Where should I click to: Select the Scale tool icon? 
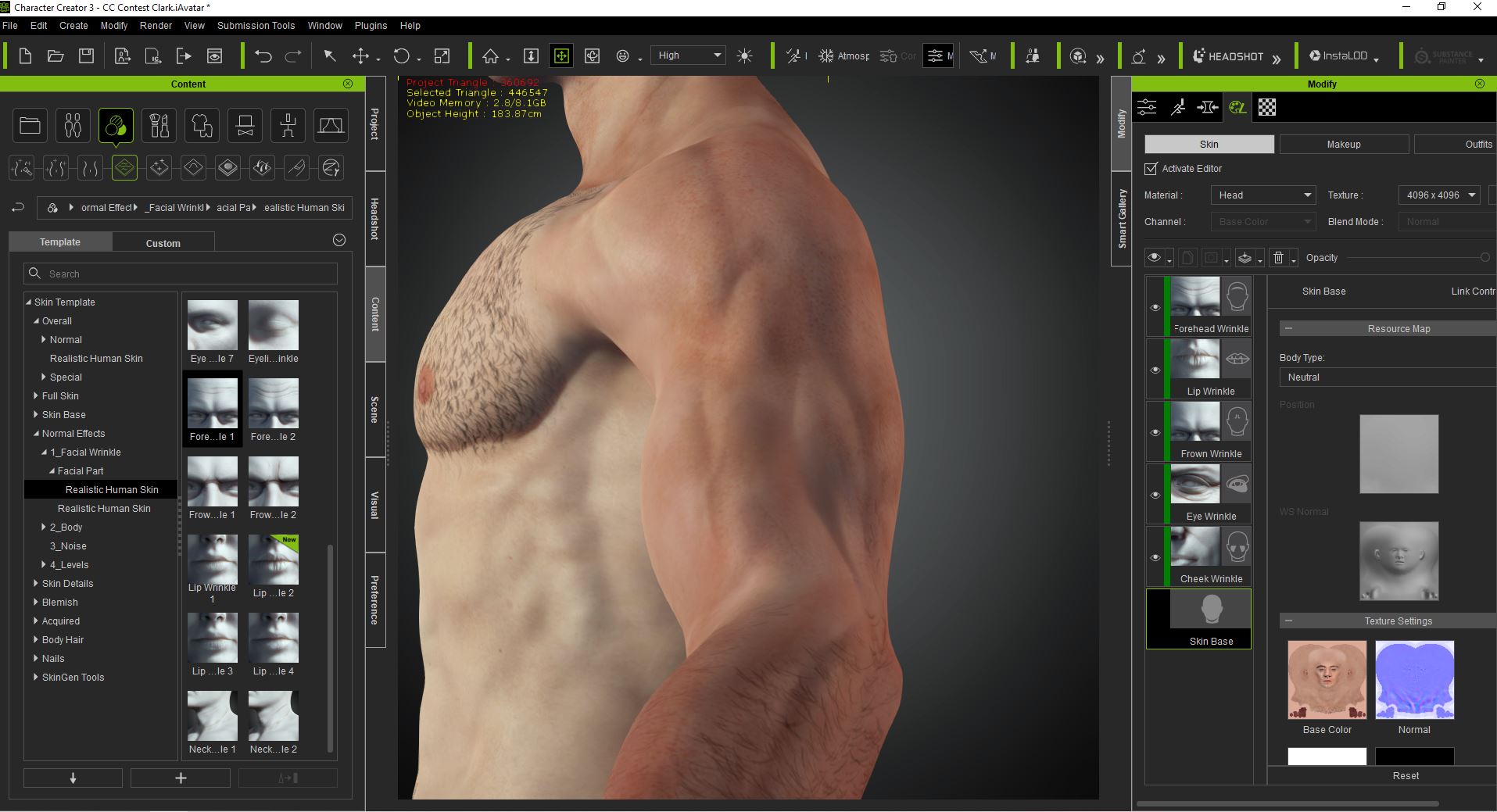coord(442,55)
